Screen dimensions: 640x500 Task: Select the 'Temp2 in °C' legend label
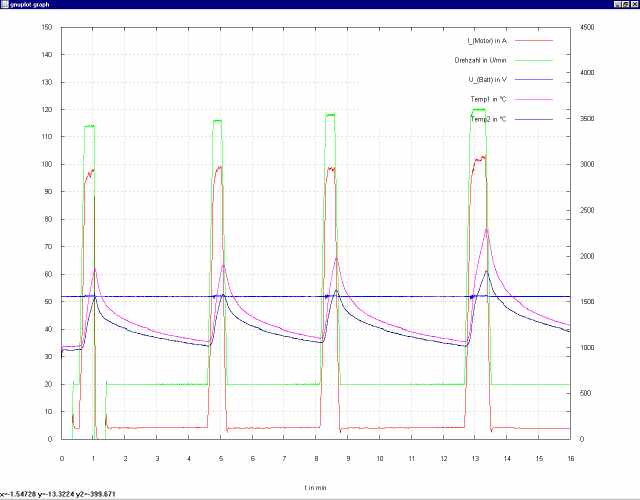point(489,119)
